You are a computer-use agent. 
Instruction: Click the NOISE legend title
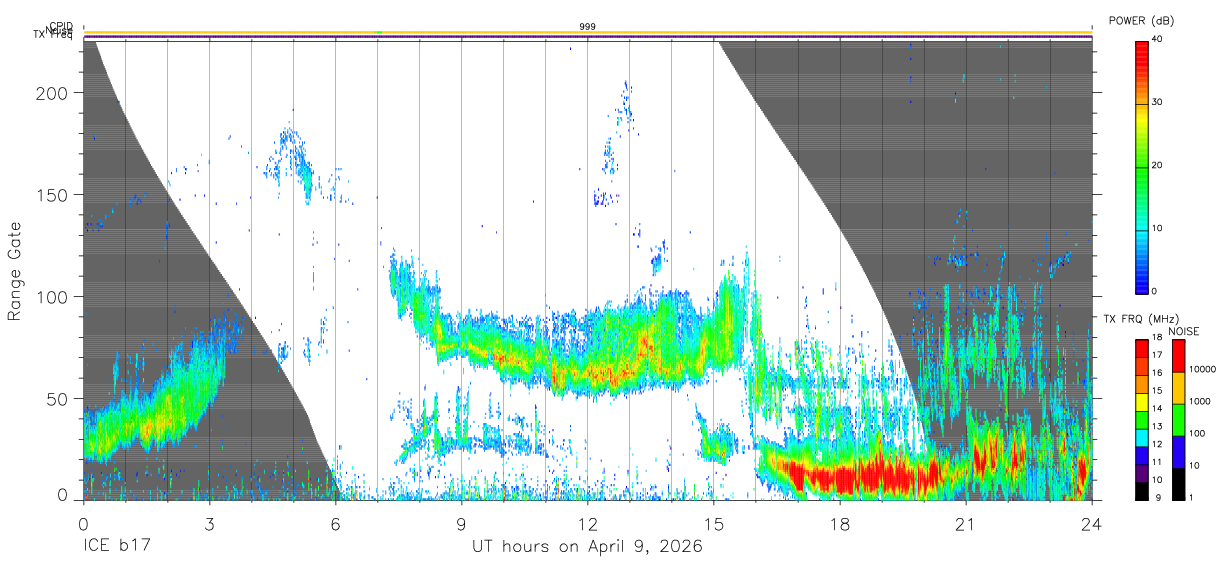tap(1184, 331)
